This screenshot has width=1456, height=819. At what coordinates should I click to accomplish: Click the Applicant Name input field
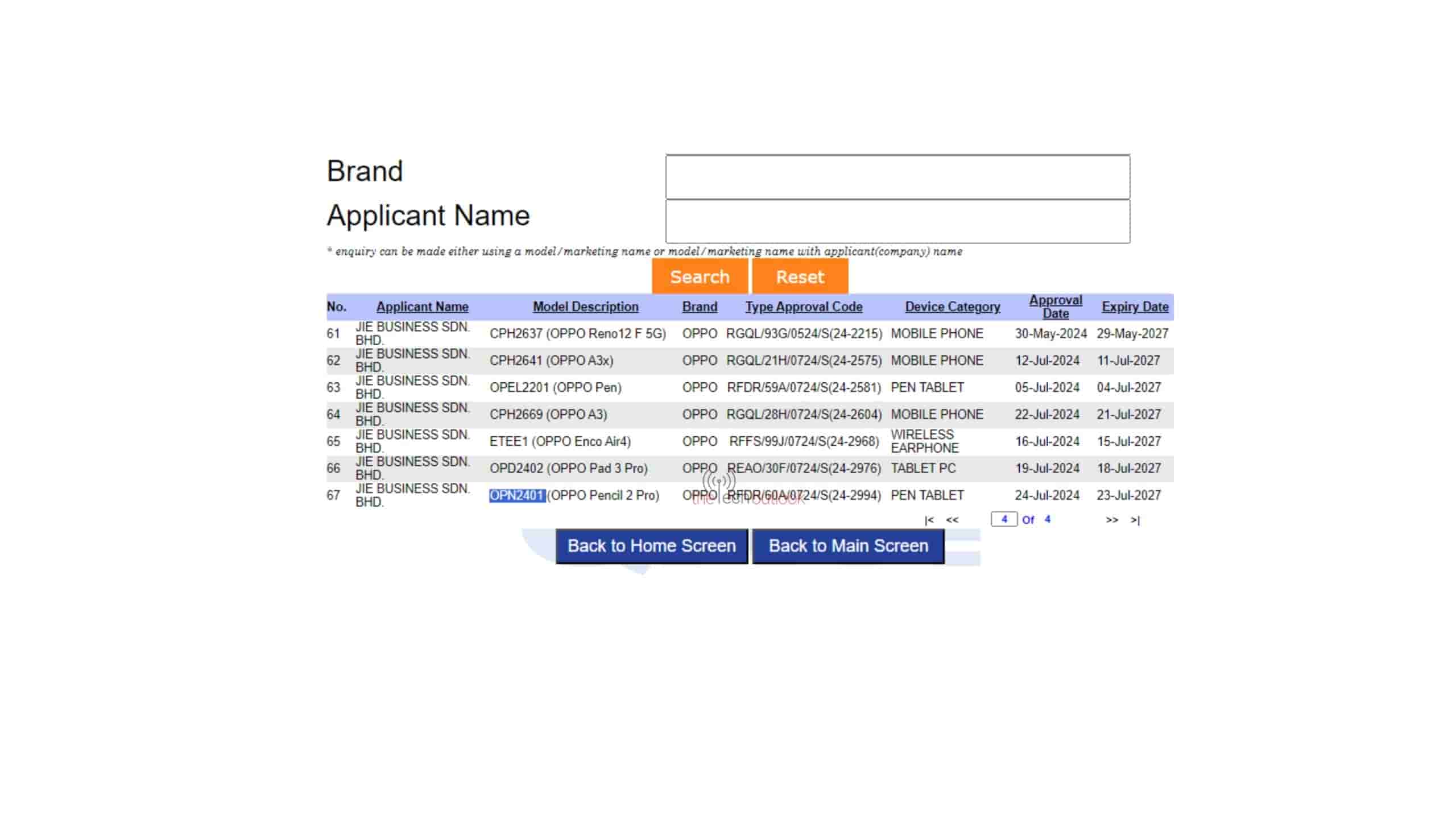coord(897,221)
